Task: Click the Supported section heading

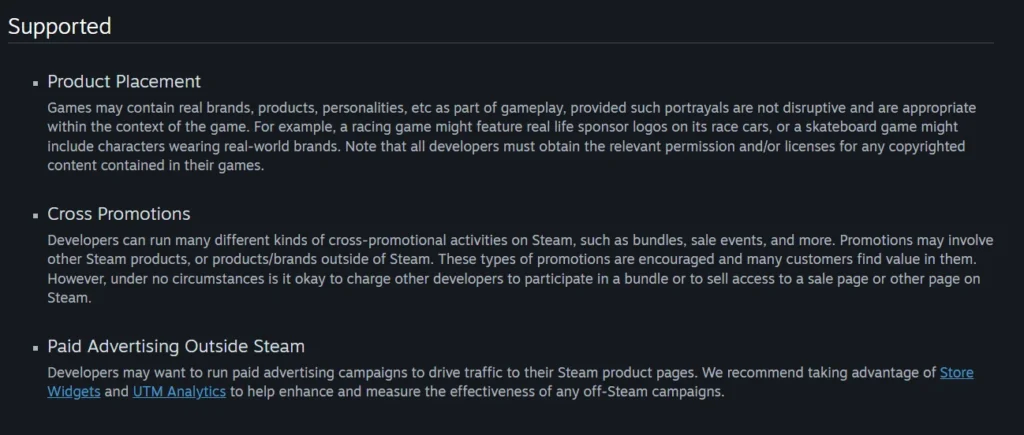Action: tap(60, 26)
